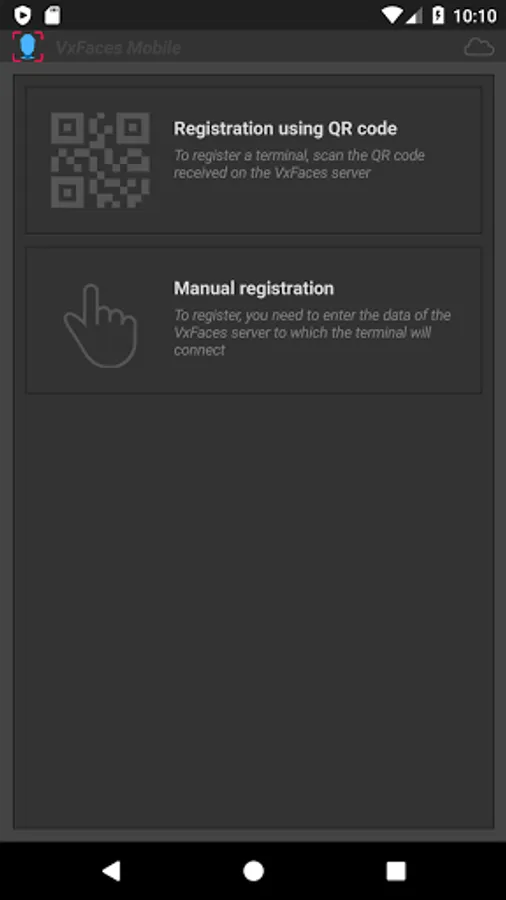
Task: Select 'Manual registration' heading
Action: point(254,288)
